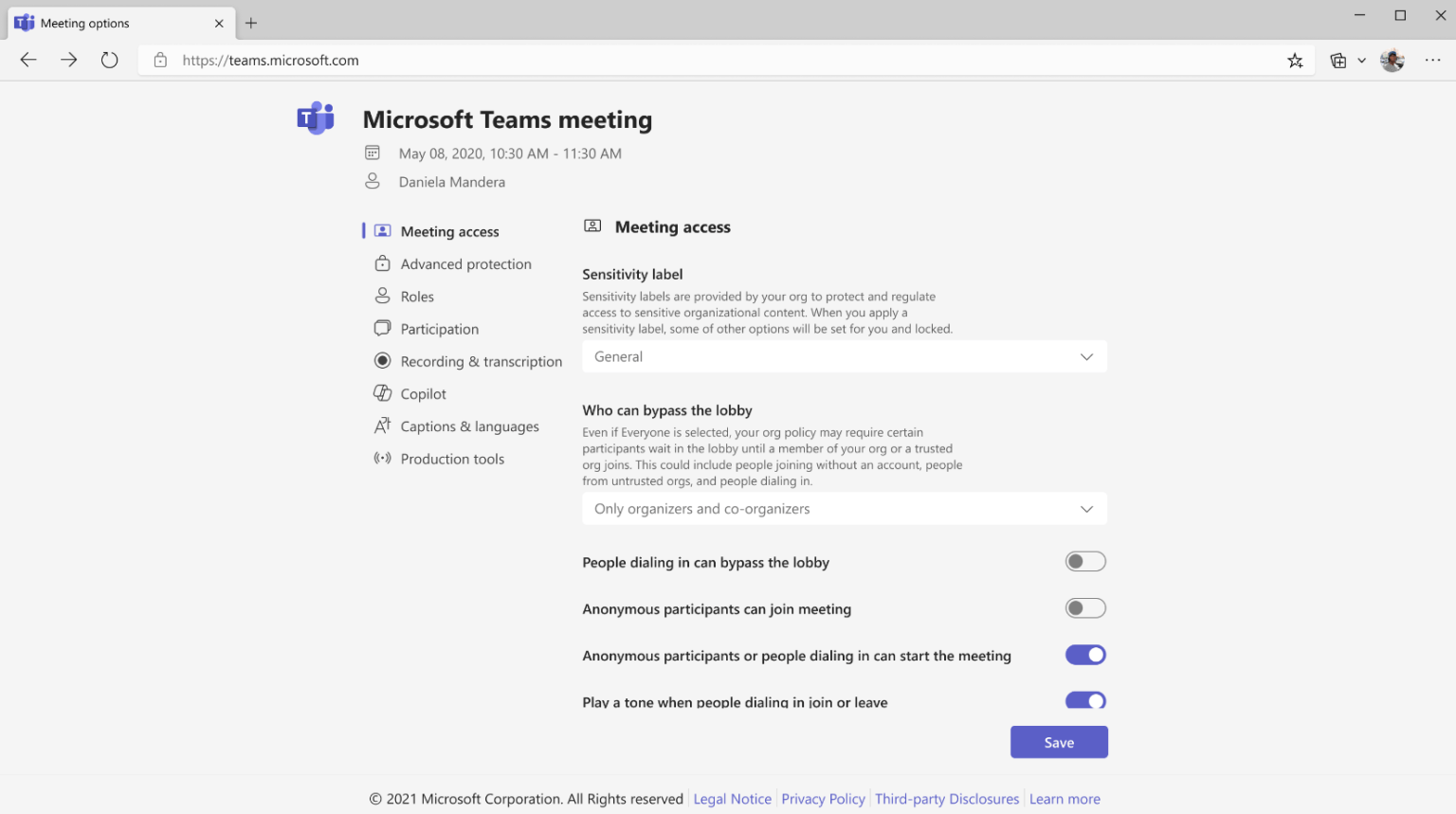The width and height of the screenshot is (1456, 814).
Task: Click the browser address bar
Action: pyautogui.click(x=569, y=60)
